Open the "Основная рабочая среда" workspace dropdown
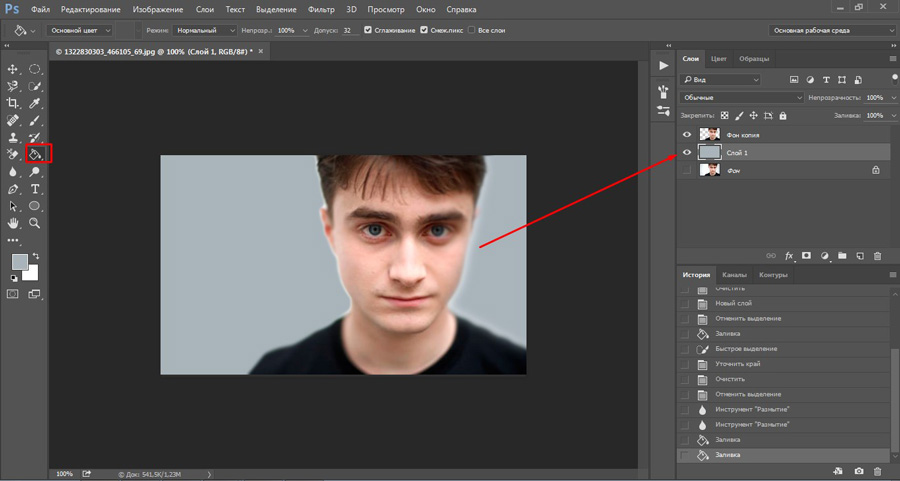 click(831, 31)
